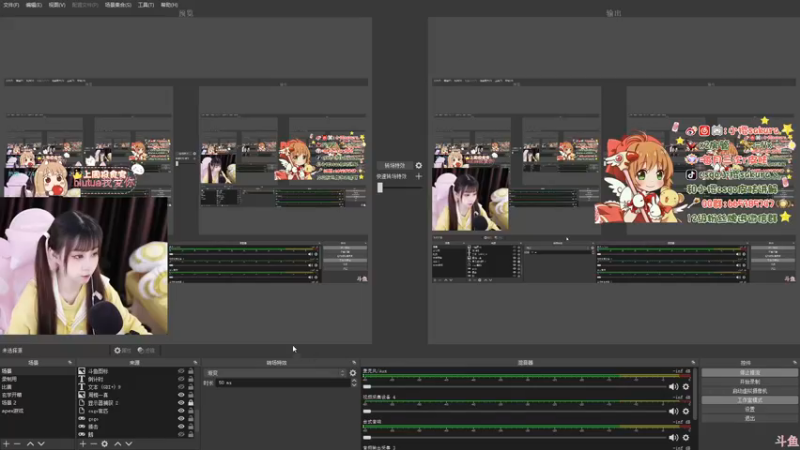Add a new scene with the plus icon

click(7, 444)
